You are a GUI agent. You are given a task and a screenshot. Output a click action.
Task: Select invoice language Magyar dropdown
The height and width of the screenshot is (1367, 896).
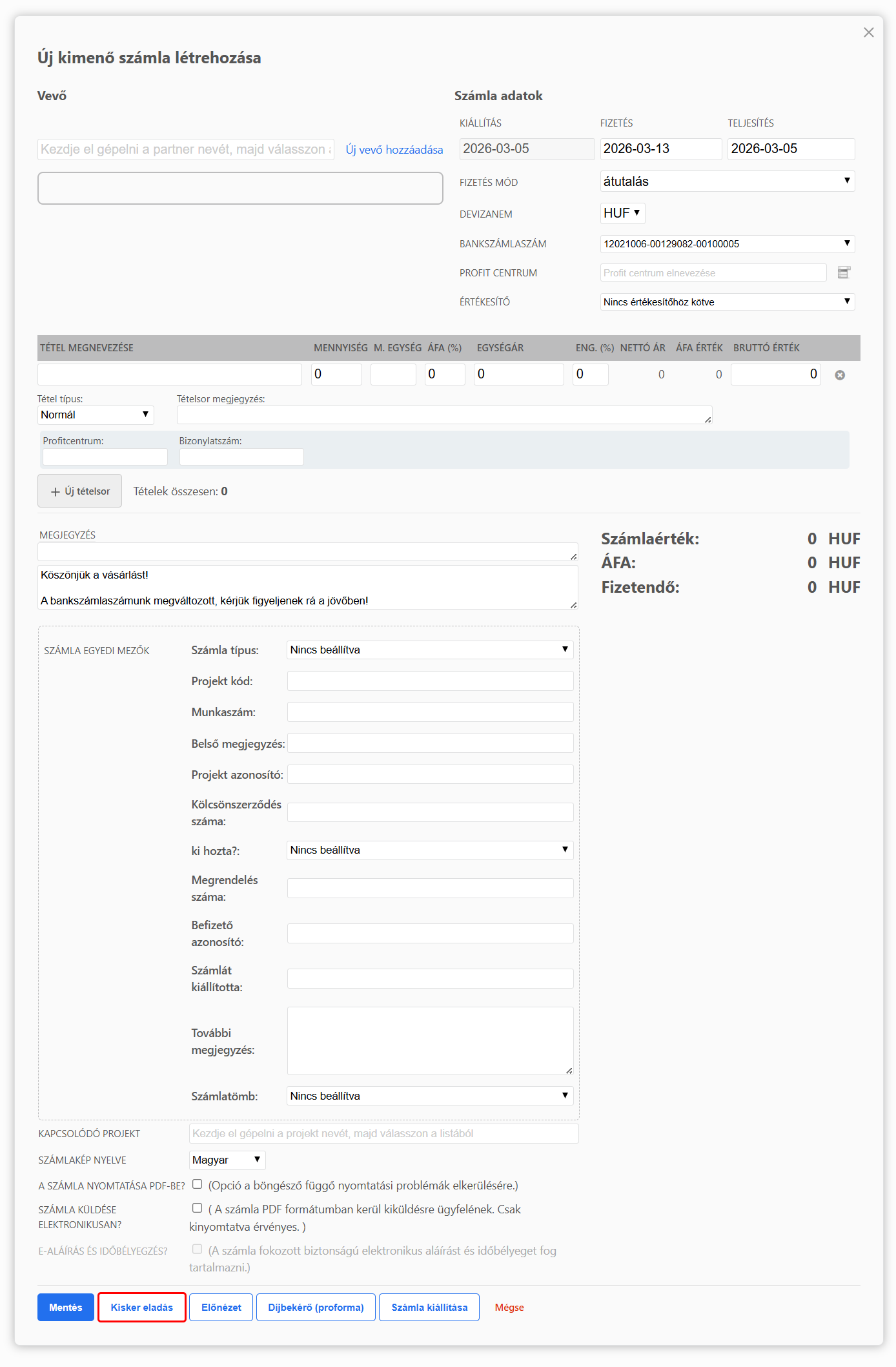227,1160
